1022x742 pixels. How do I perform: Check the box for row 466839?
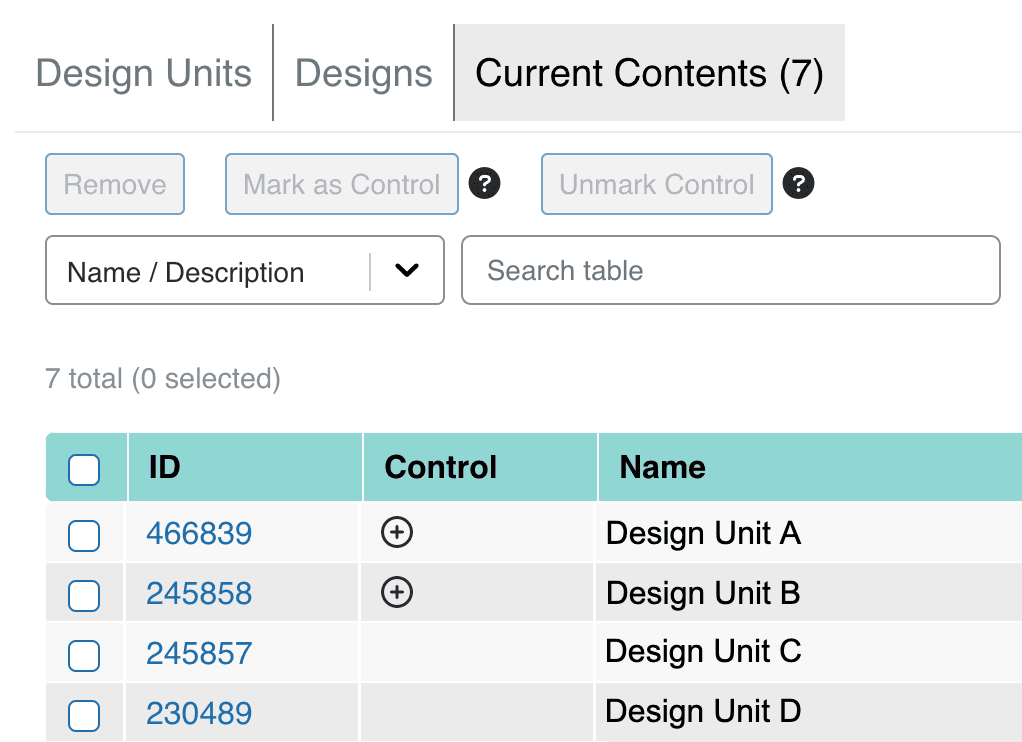[x=84, y=535]
